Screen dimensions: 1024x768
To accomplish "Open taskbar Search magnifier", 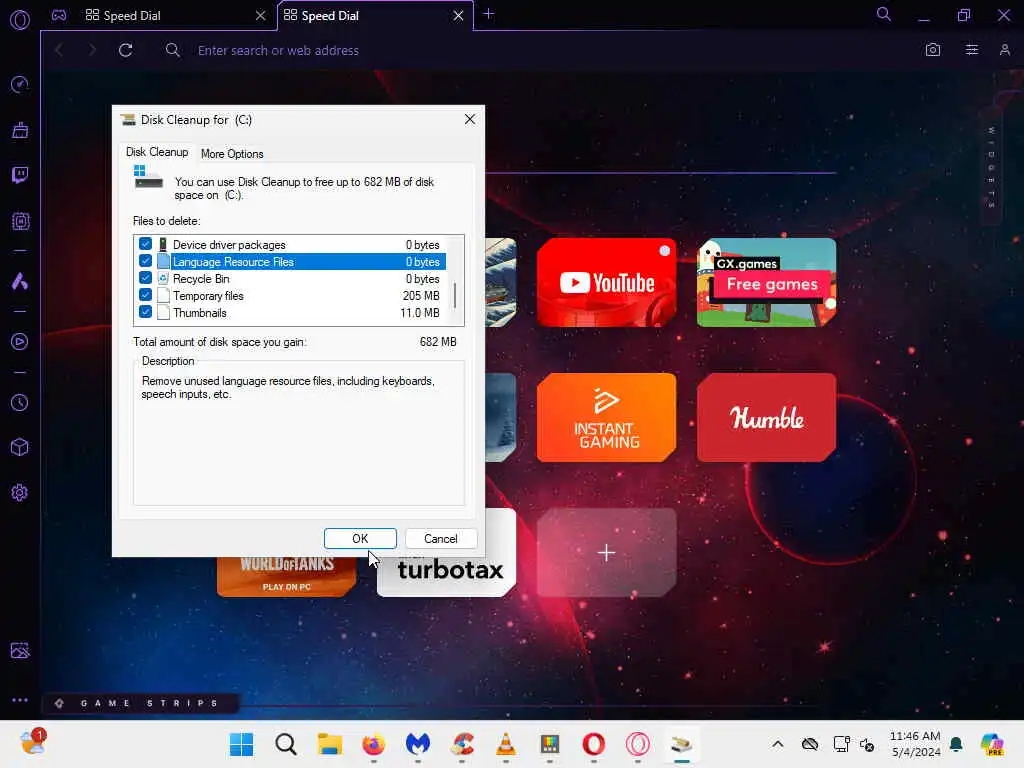I will coord(285,744).
